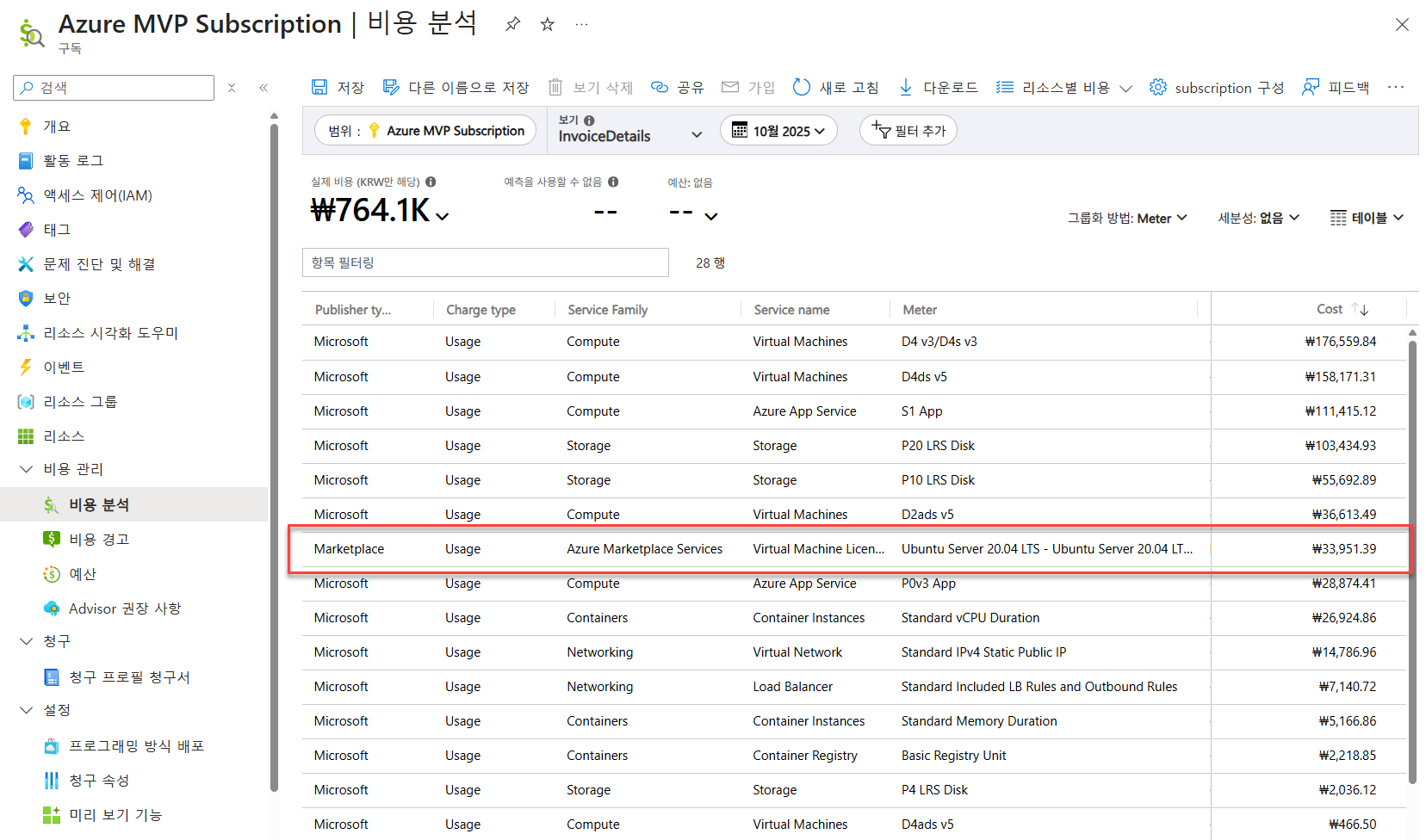This screenshot has width=1426, height=840.
Task: Open the 세분성 없음 dropdown
Action: [x=1258, y=219]
